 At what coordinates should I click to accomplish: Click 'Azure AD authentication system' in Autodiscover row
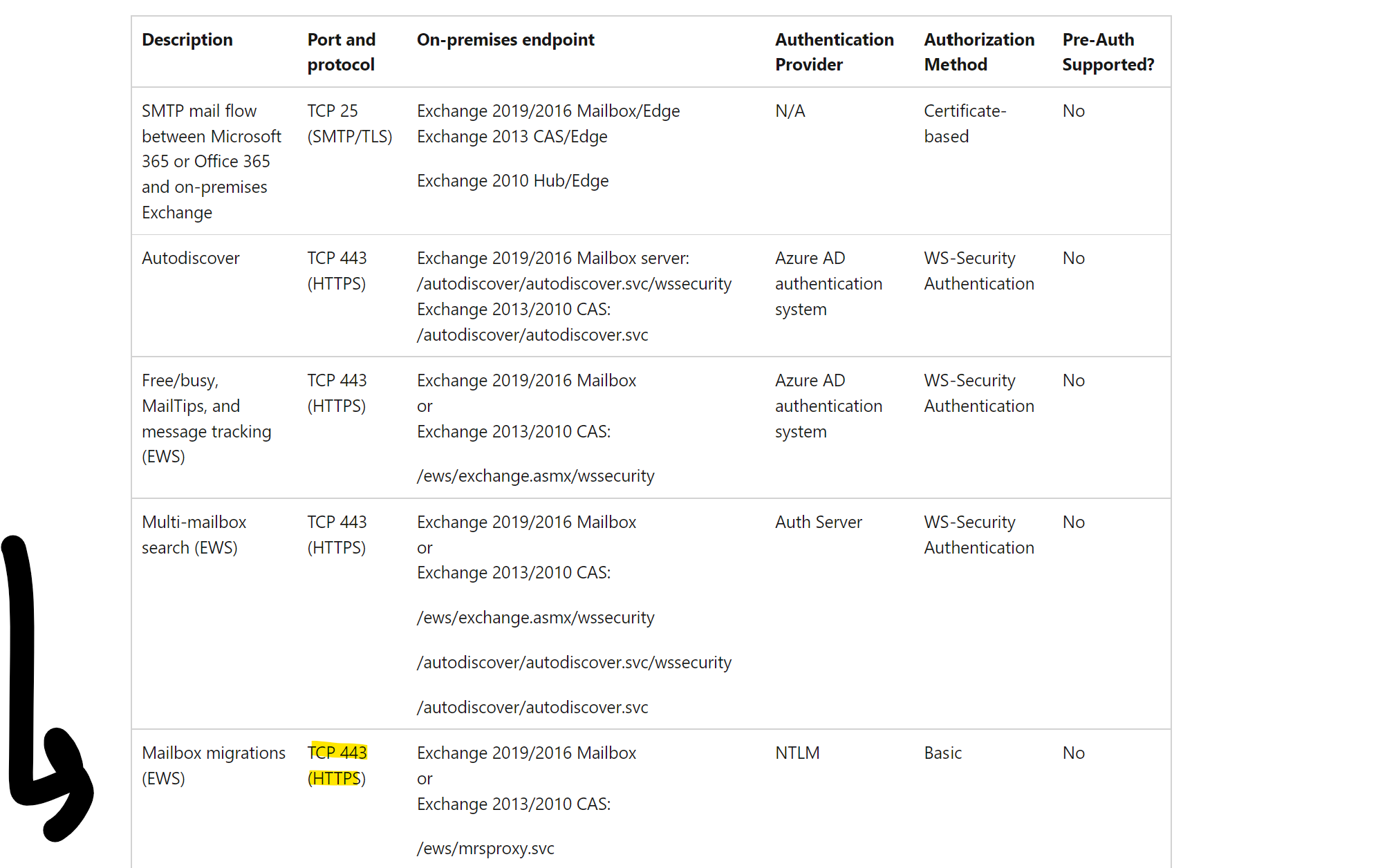coord(828,284)
